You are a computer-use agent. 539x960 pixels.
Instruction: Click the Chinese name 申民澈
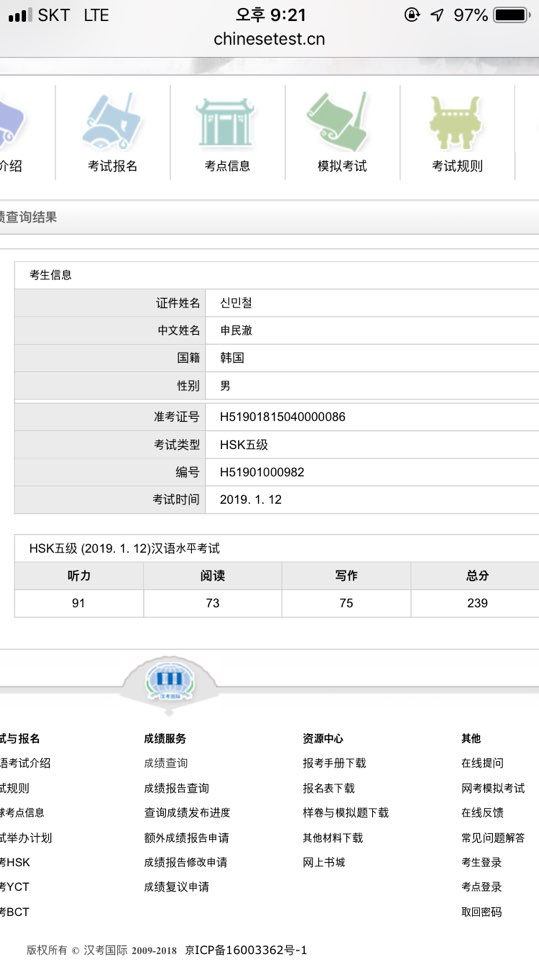pos(236,331)
